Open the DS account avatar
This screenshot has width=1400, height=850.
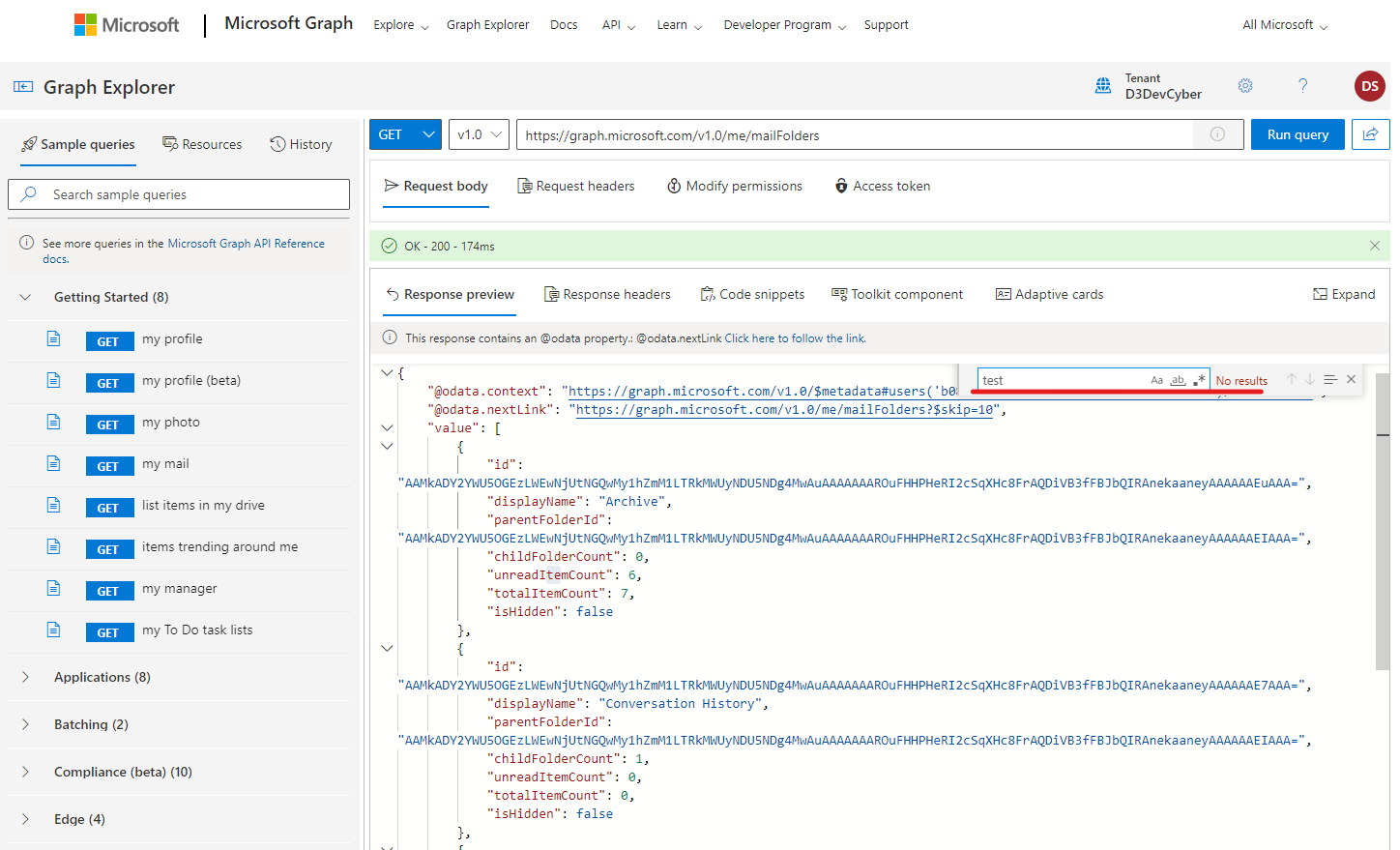[x=1369, y=86]
